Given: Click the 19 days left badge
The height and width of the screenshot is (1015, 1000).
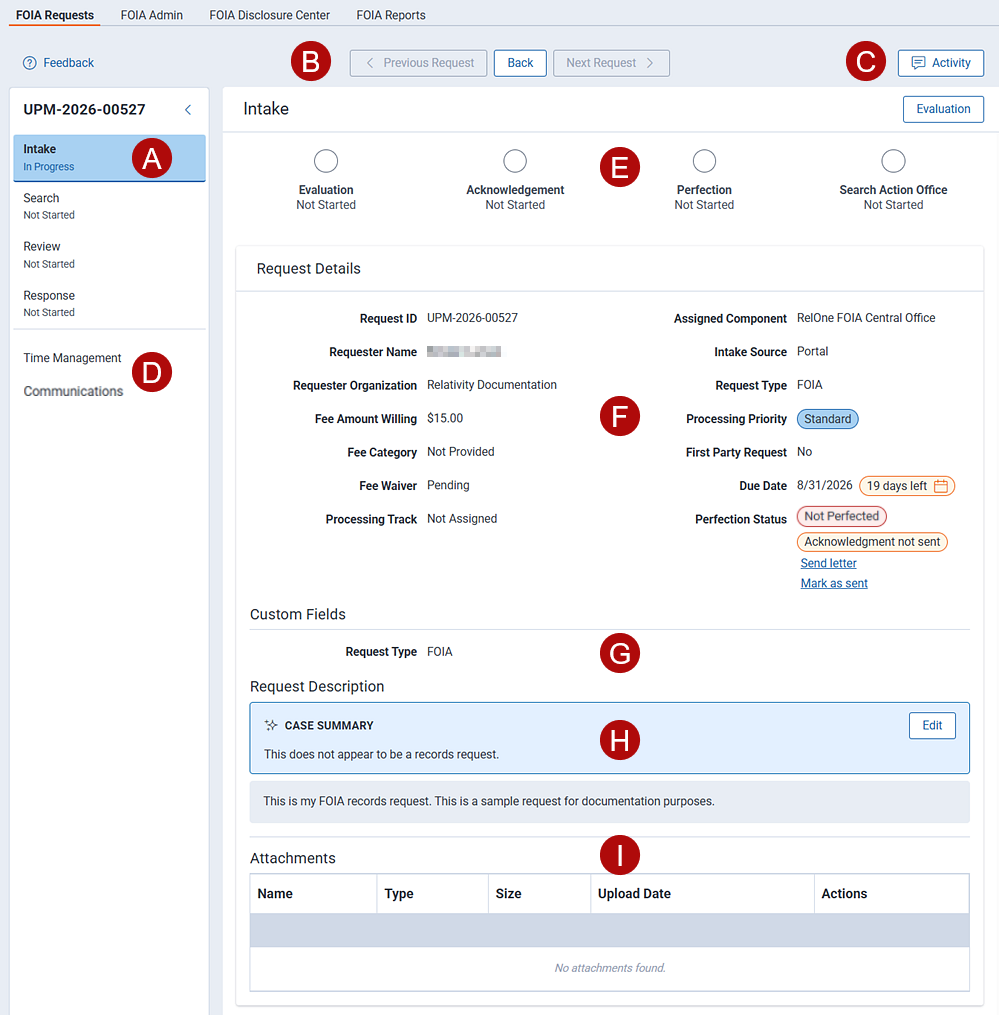Looking at the screenshot, I should coord(907,486).
